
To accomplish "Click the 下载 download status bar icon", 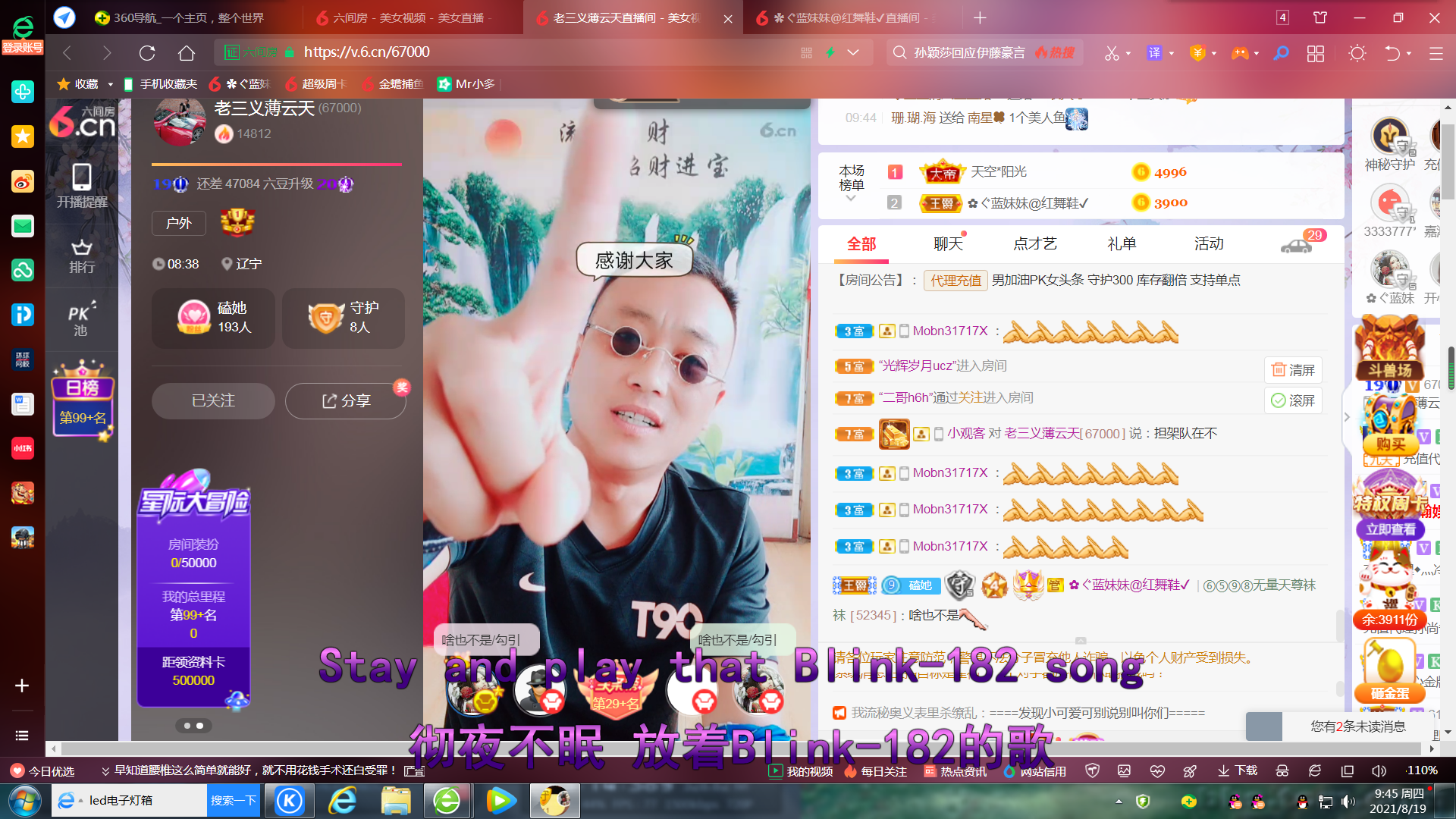I will 1238,770.
